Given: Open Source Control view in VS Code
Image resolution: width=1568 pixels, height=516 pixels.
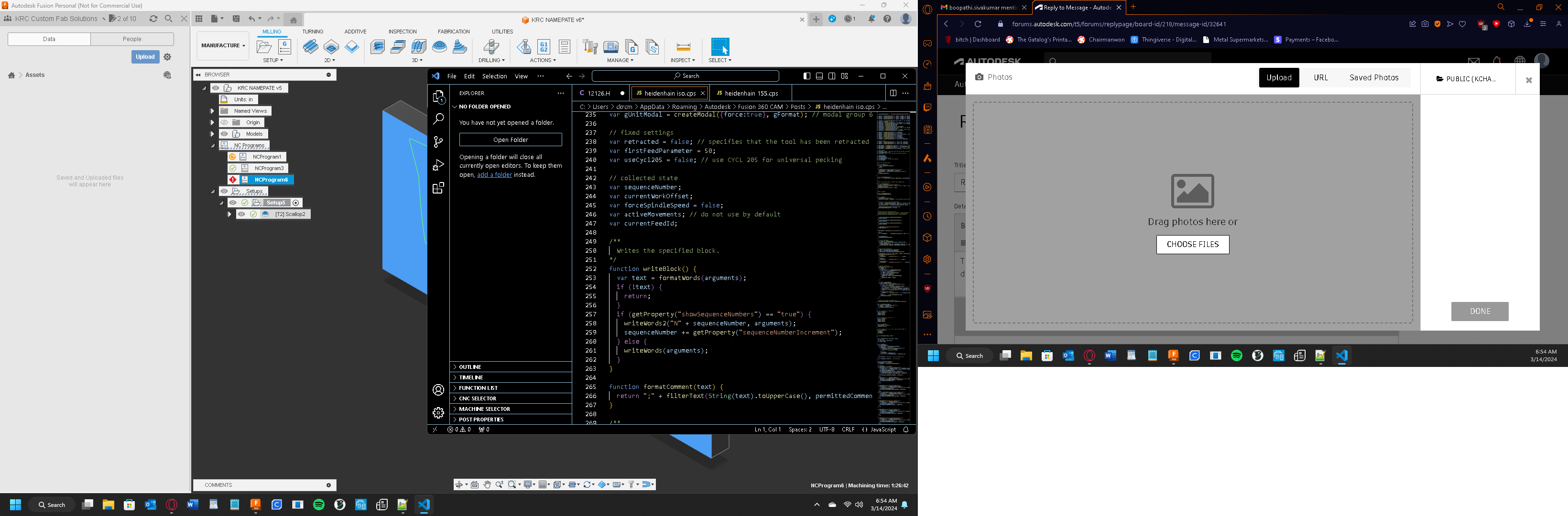Looking at the screenshot, I should click(x=438, y=142).
